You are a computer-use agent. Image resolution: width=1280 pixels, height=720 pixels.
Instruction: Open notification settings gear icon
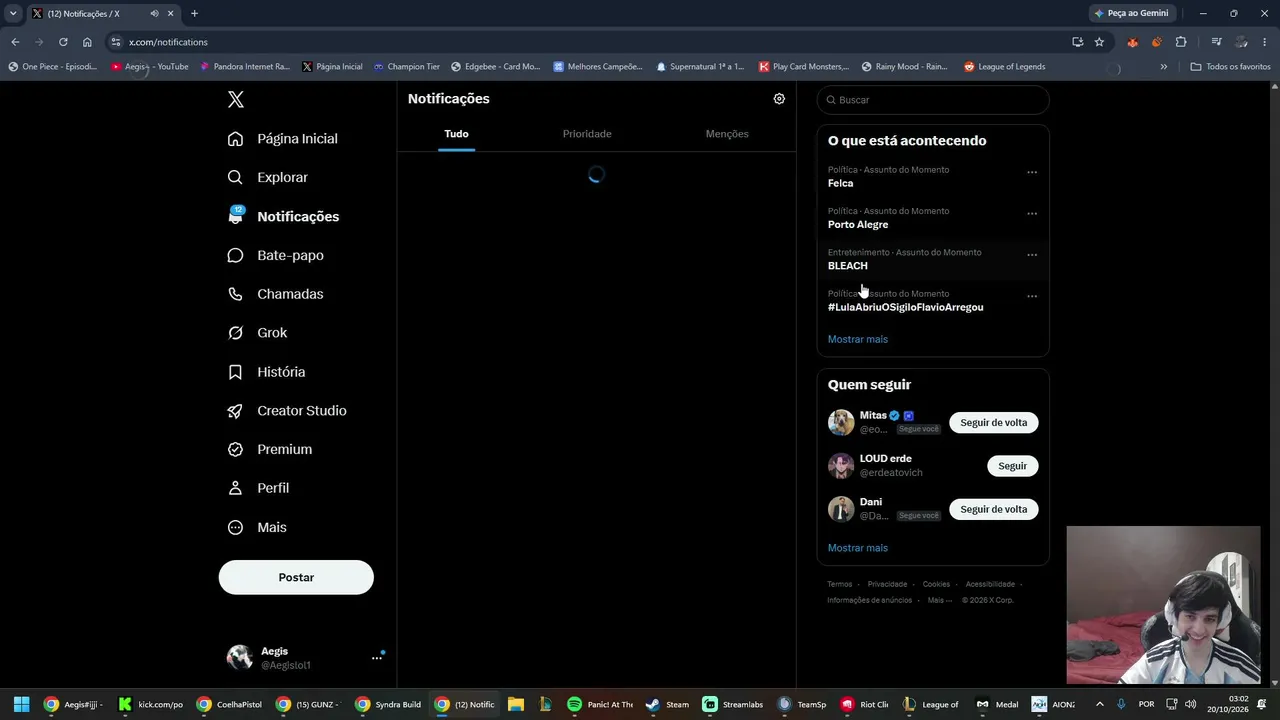coord(779,99)
